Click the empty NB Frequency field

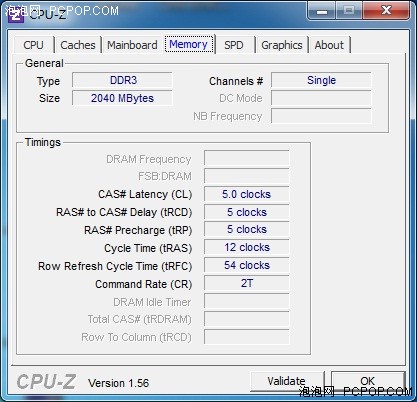tap(321, 116)
